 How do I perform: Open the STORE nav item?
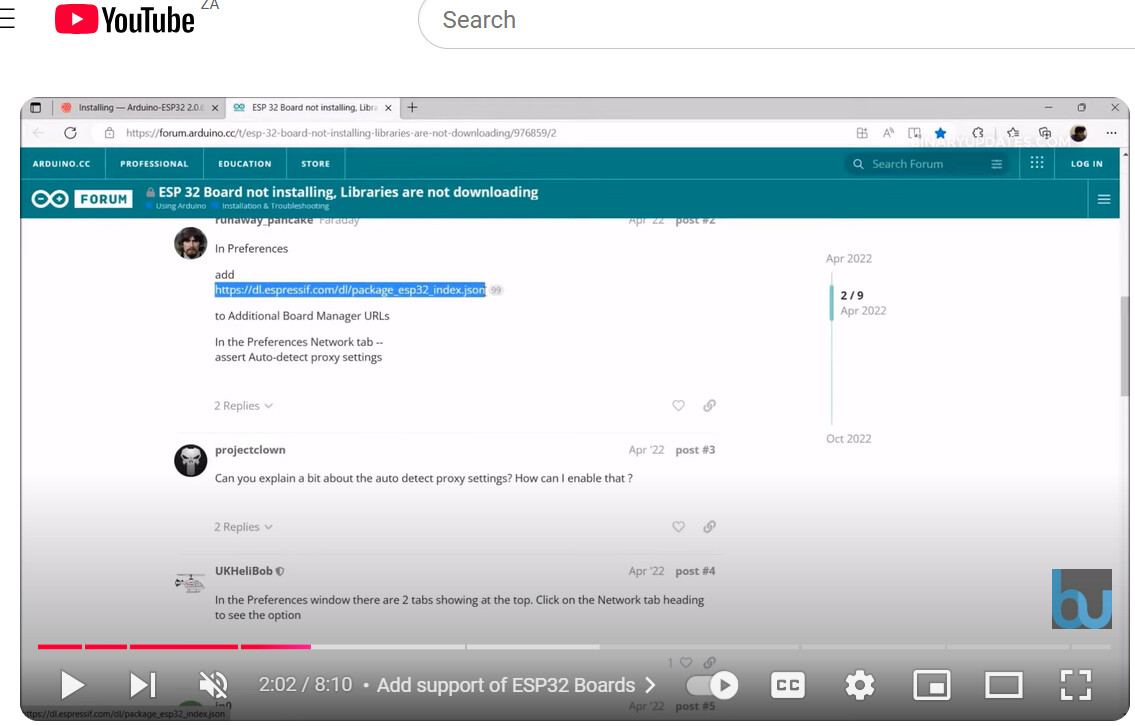(x=316, y=164)
